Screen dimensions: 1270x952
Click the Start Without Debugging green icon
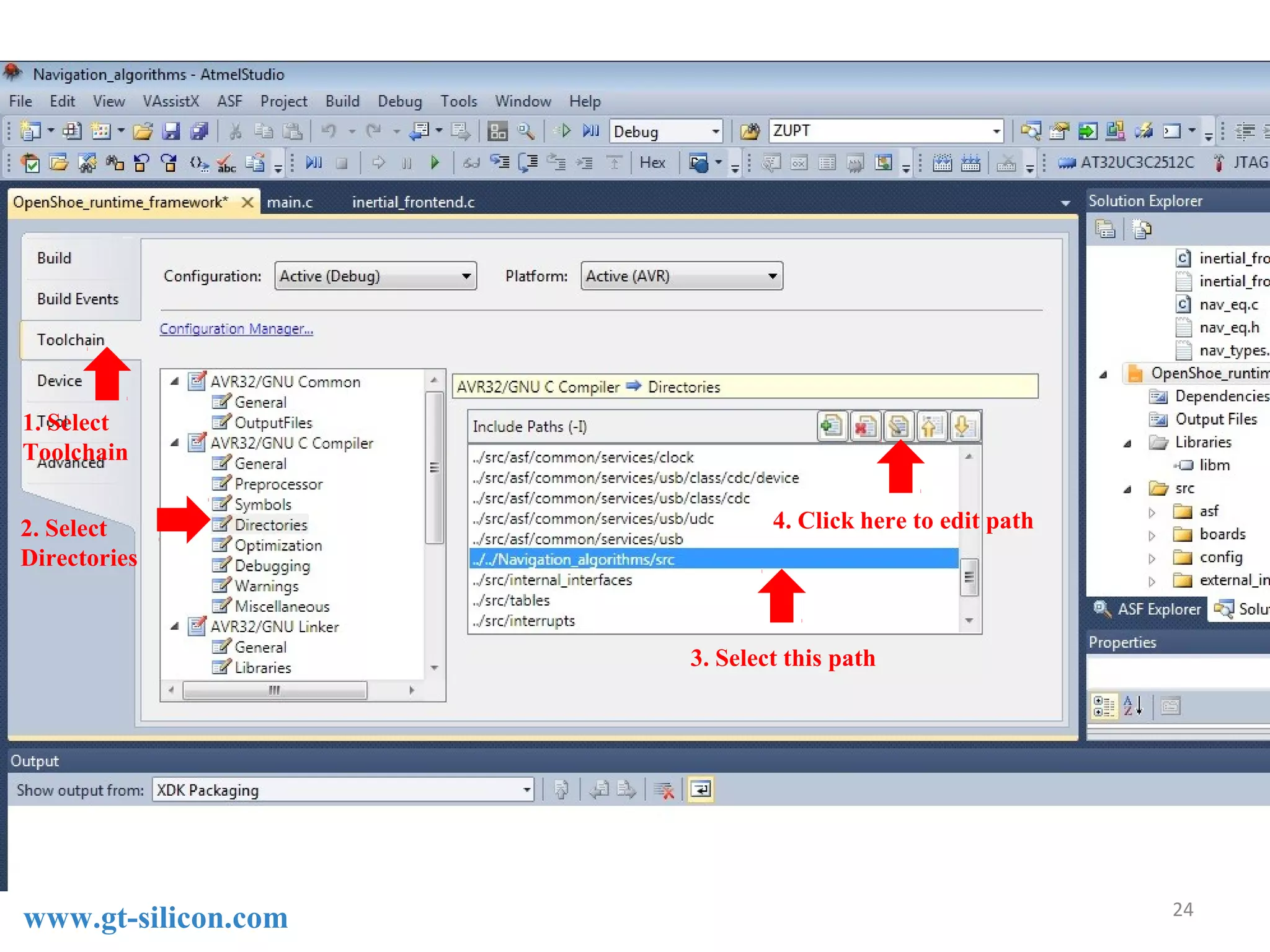(x=564, y=131)
